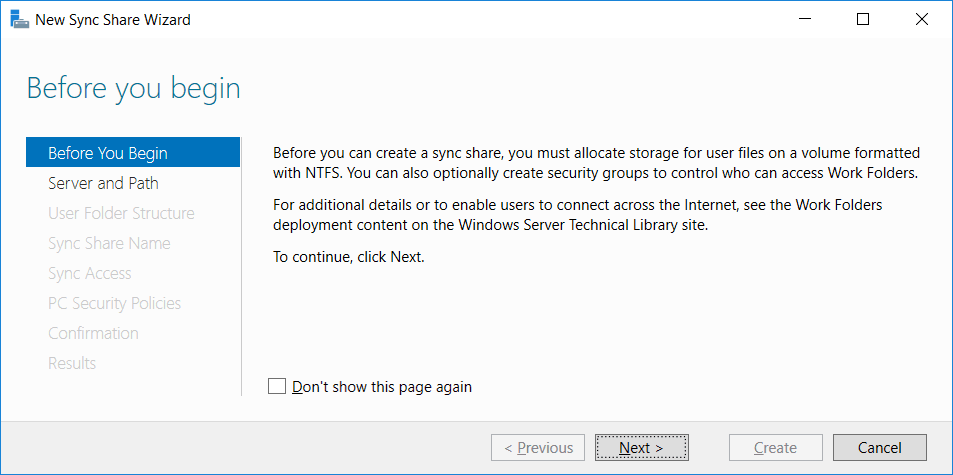
Task: Maximize the wizard window
Action: (x=862, y=19)
